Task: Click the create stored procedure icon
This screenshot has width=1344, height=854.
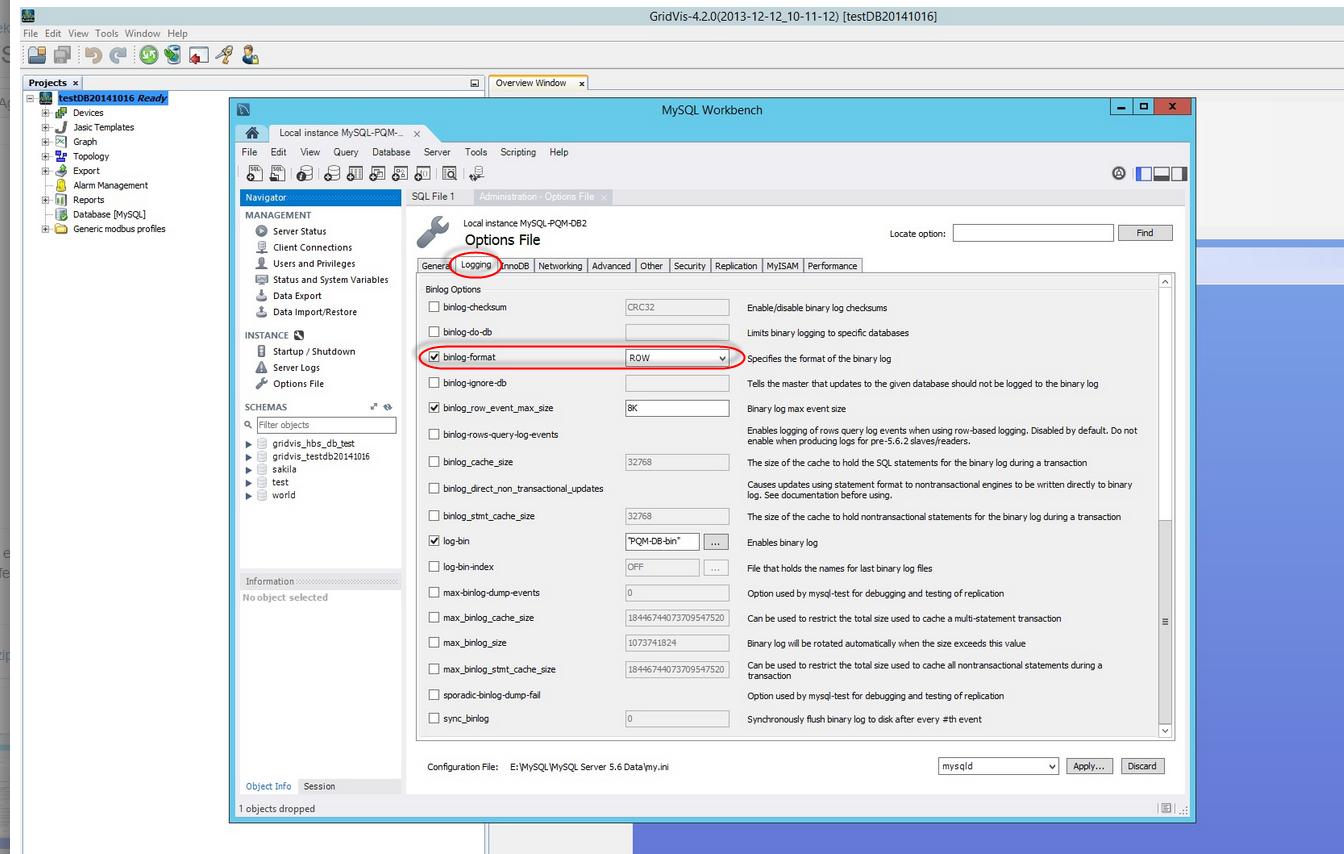Action: [400, 174]
